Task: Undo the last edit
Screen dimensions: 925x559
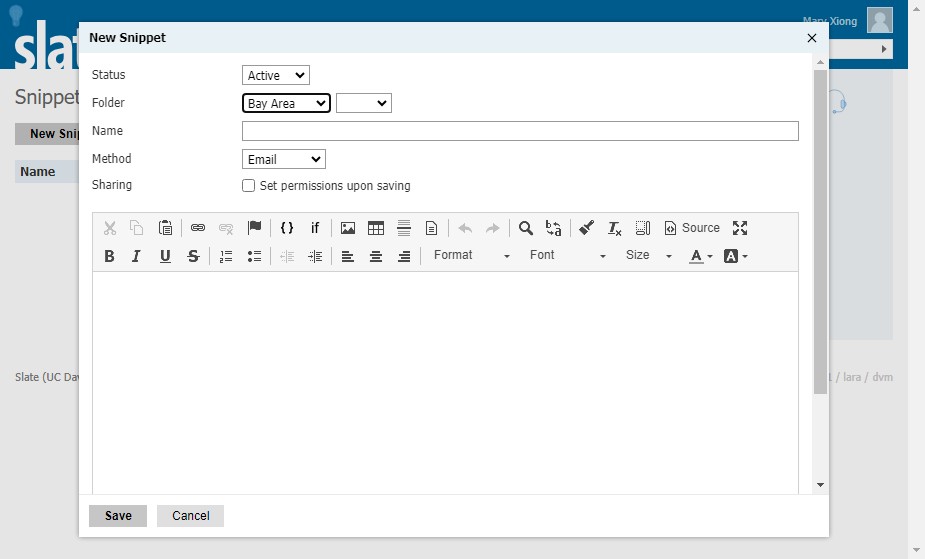Action: coord(465,228)
